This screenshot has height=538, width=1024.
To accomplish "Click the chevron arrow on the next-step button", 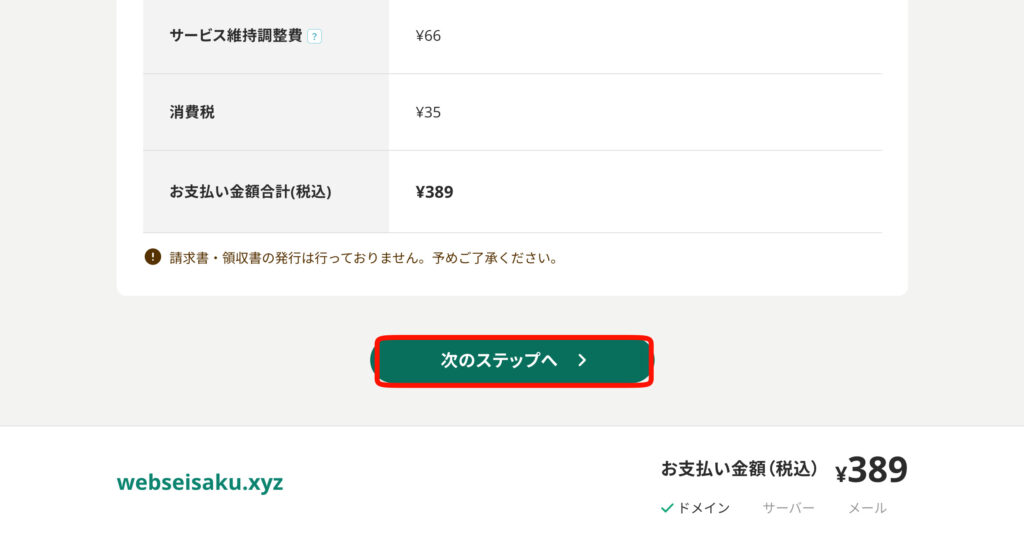I will [x=582, y=360].
